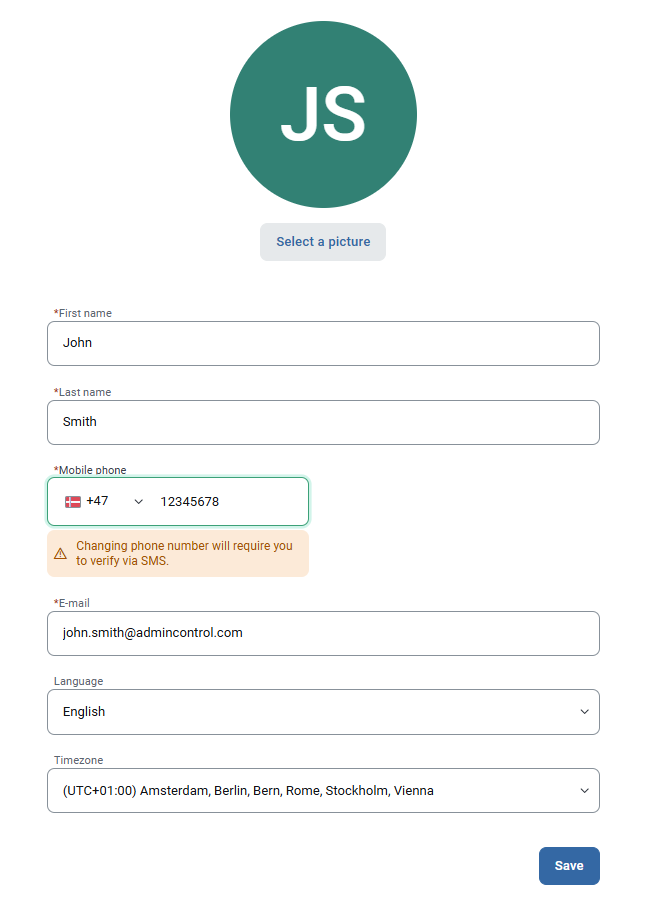The height and width of the screenshot is (916, 649).
Task: Open the Language dropdown showing English
Action: pyautogui.click(x=323, y=711)
